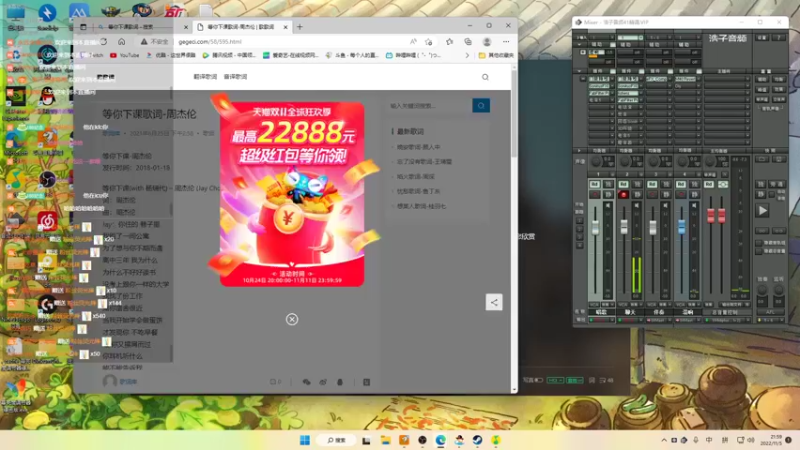Select the 音译歌词 menu item
Screen dimensions: 800x450
click(x=235, y=77)
